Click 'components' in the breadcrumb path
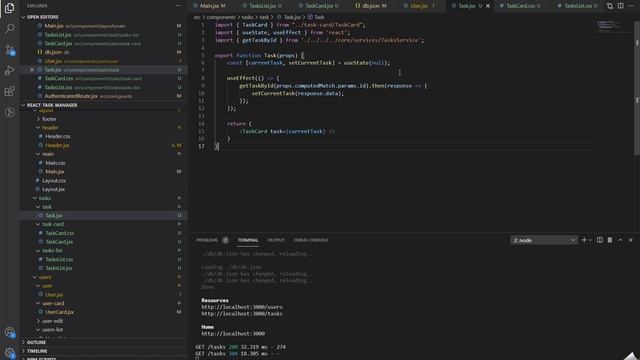Screen dimensions: 640x360 click(x=221, y=17)
